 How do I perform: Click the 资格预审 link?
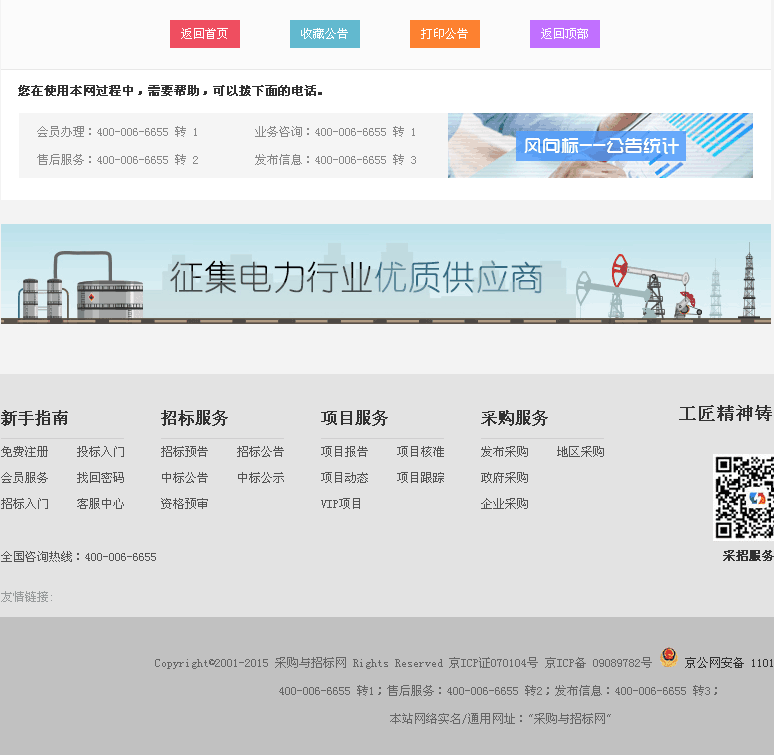pos(185,504)
